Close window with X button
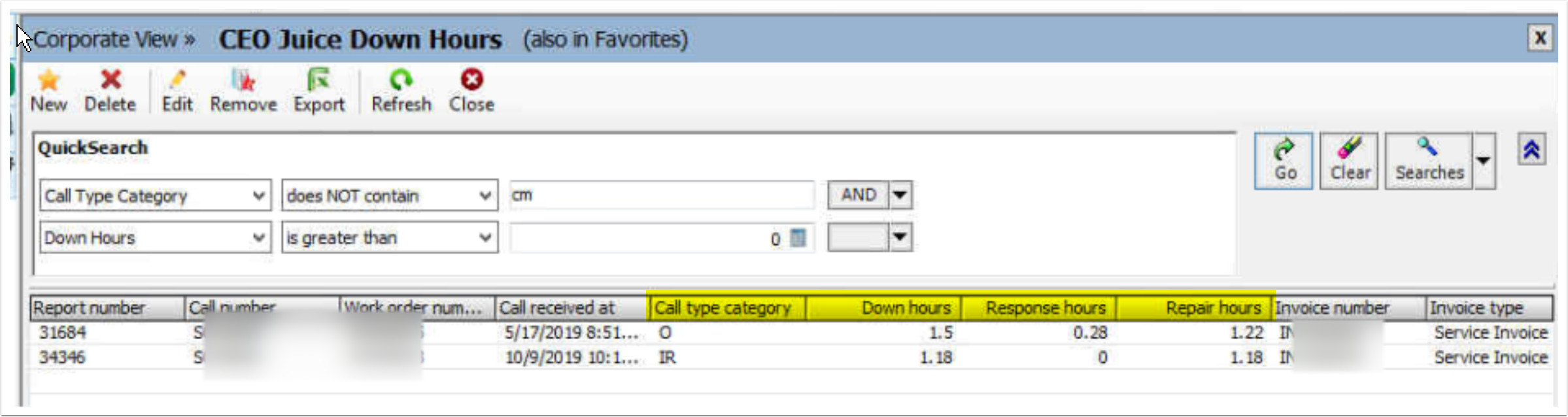The width and height of the screenshot is (1568, 417). [1540, 38]
